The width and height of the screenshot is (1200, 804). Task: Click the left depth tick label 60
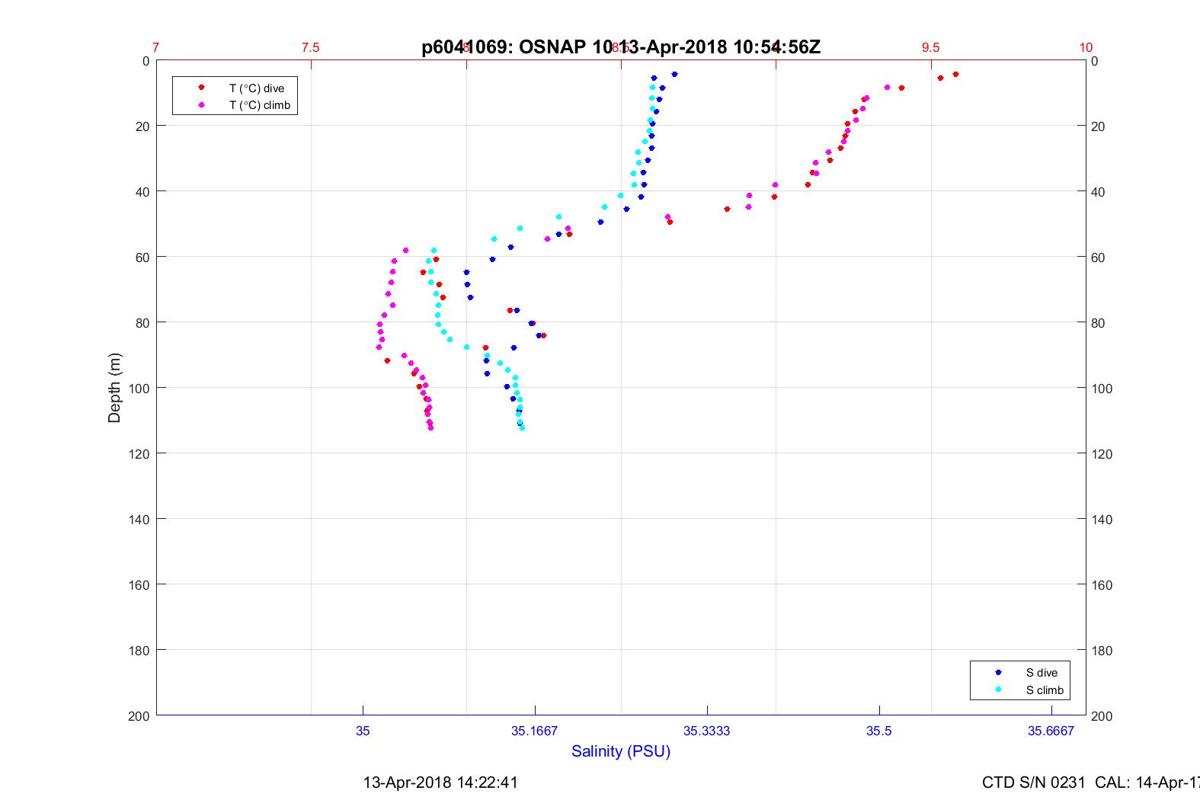pos(142,257)
